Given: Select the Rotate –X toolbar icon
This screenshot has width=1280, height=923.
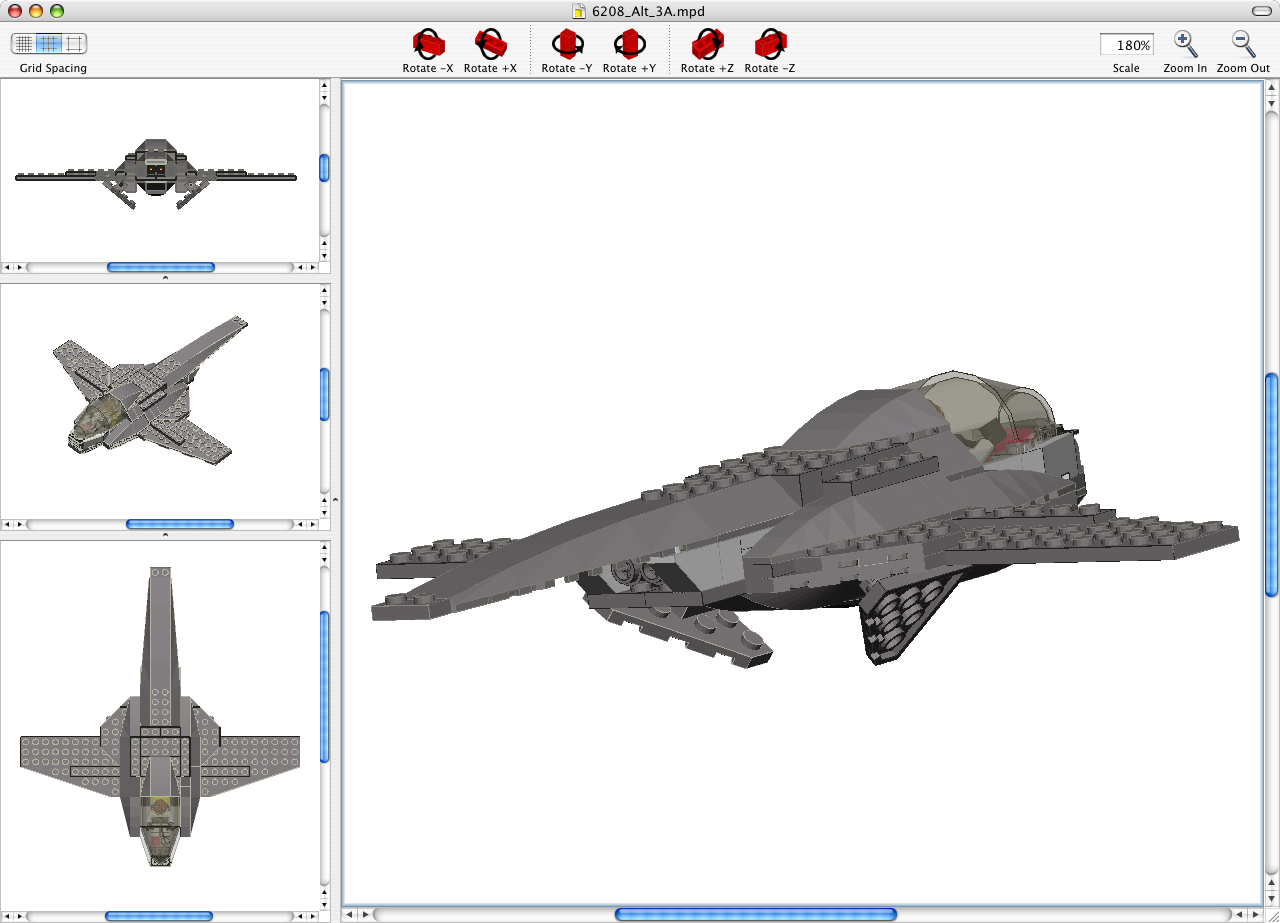Looking at the screenshot, I should [x=427, y=44].
